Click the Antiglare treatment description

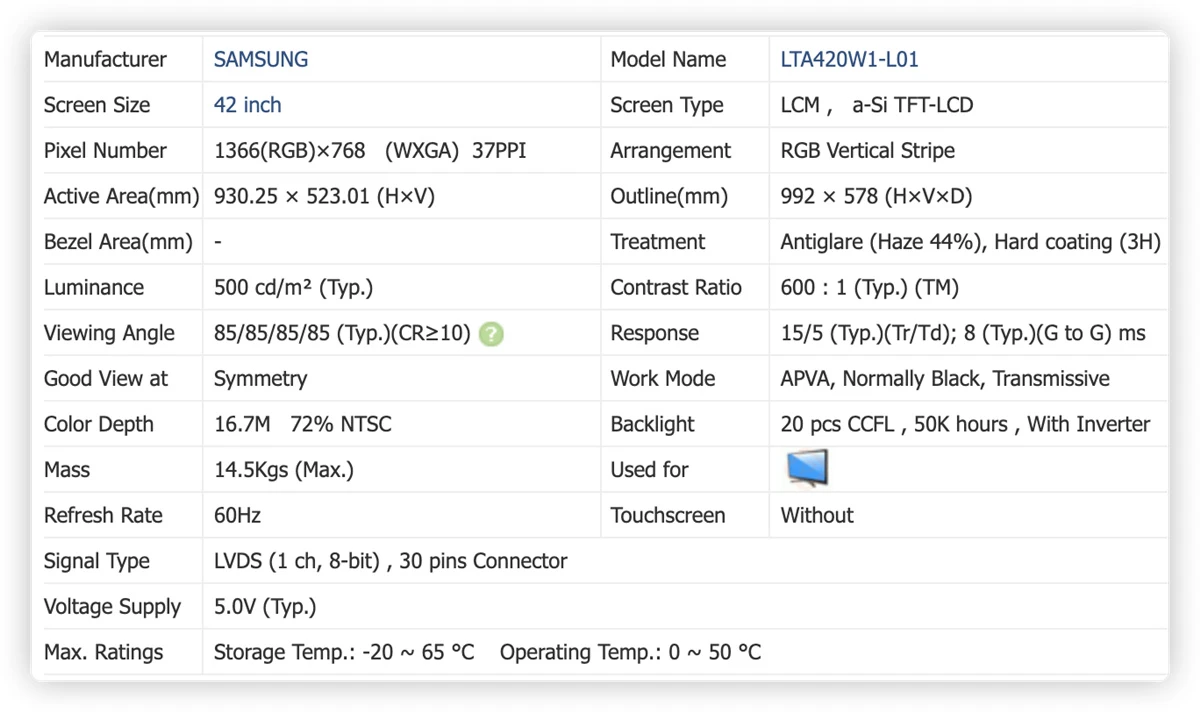coord(970,243)
